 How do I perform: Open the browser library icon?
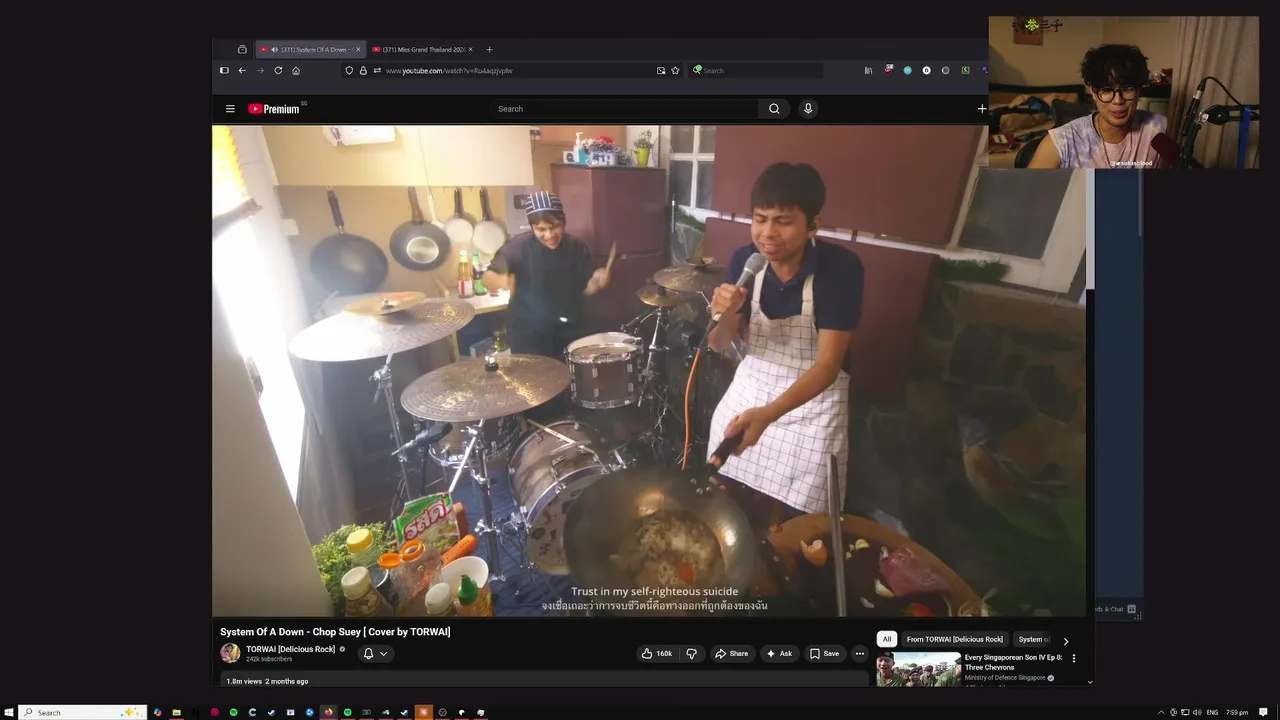coord(868,71)
